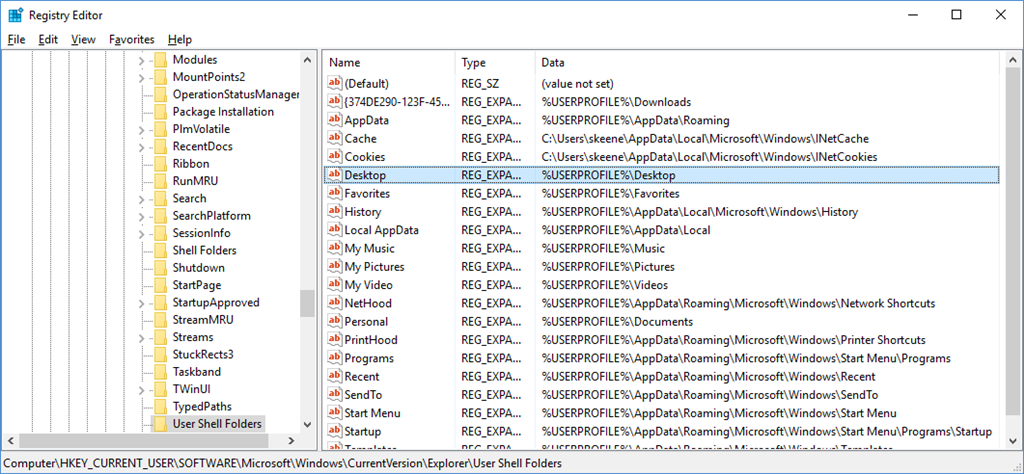Expand the MountPoints2 key
The image size is (1024, 474).
142,78
